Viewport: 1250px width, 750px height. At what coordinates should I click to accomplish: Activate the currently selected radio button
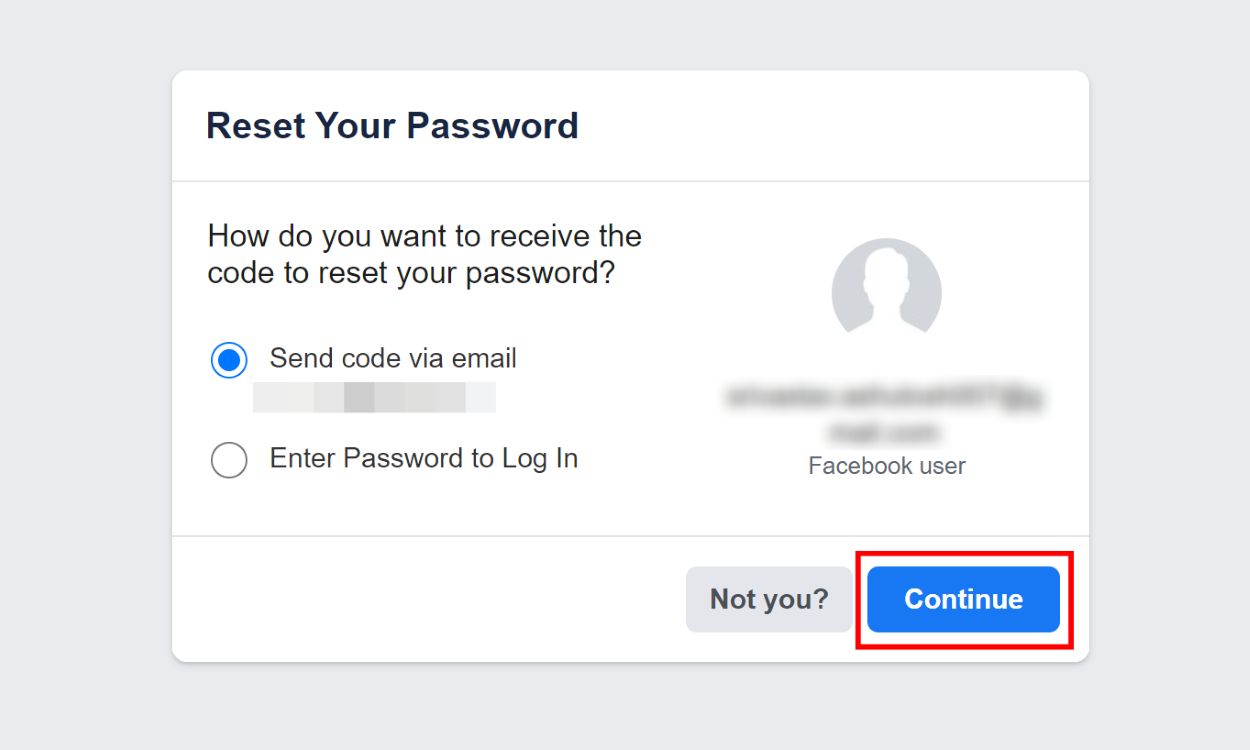point(228,360)
